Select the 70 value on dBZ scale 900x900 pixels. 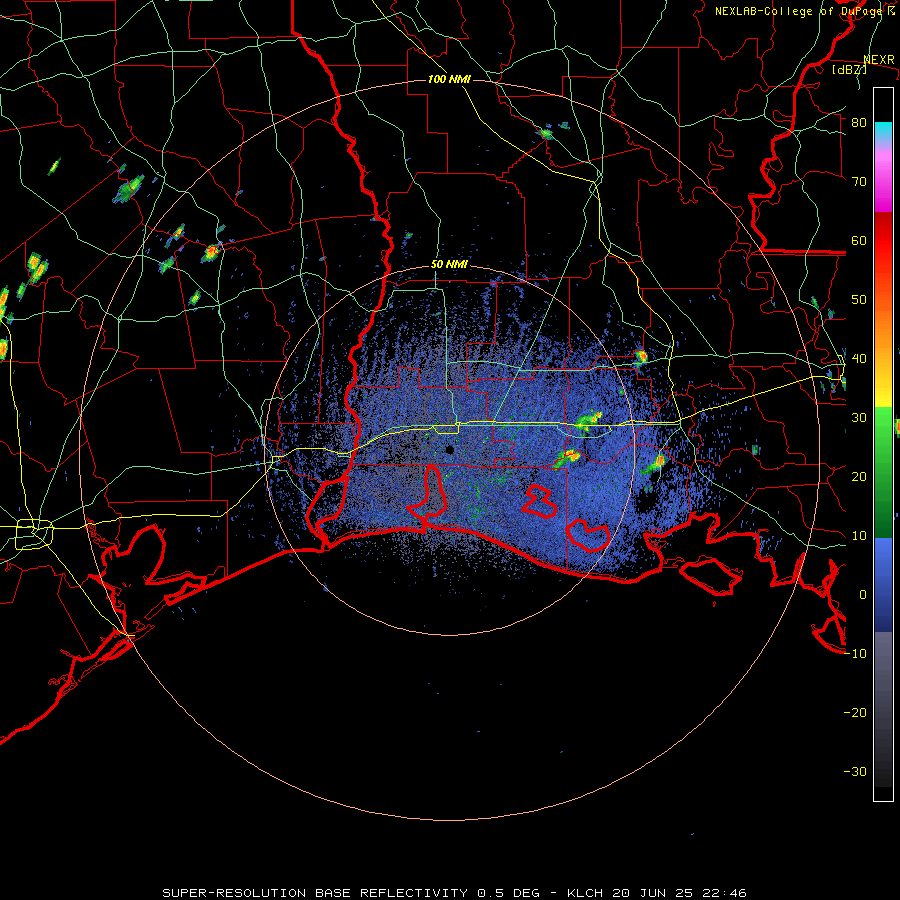pyautogui.click(x=859, y=182)
